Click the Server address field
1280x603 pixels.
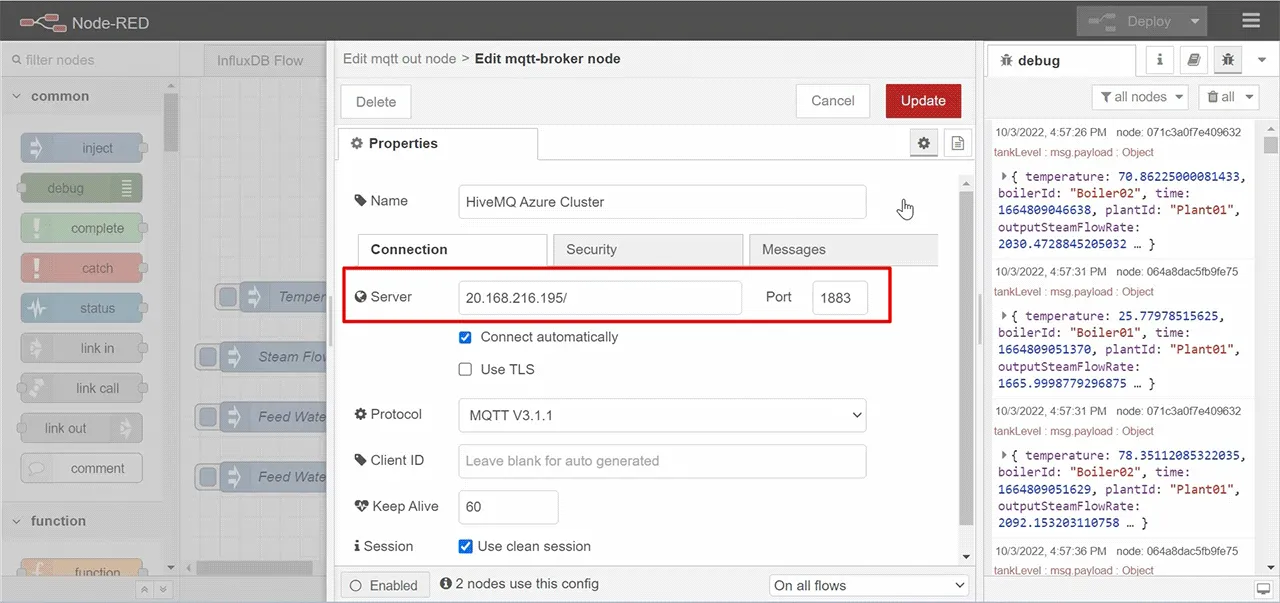600,297
